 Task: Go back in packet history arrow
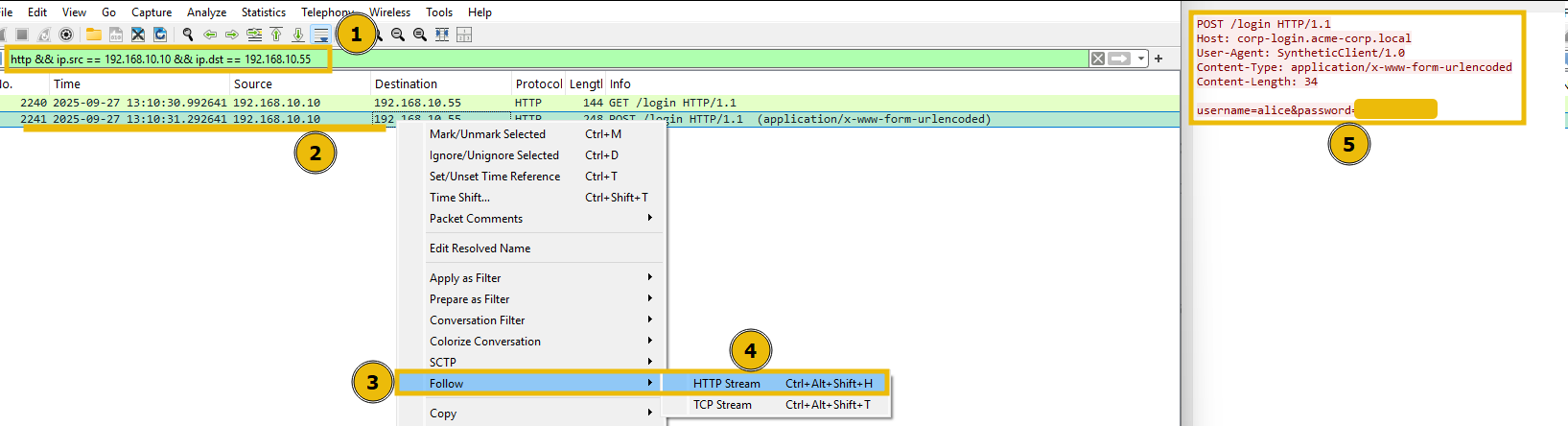[210, 35]
